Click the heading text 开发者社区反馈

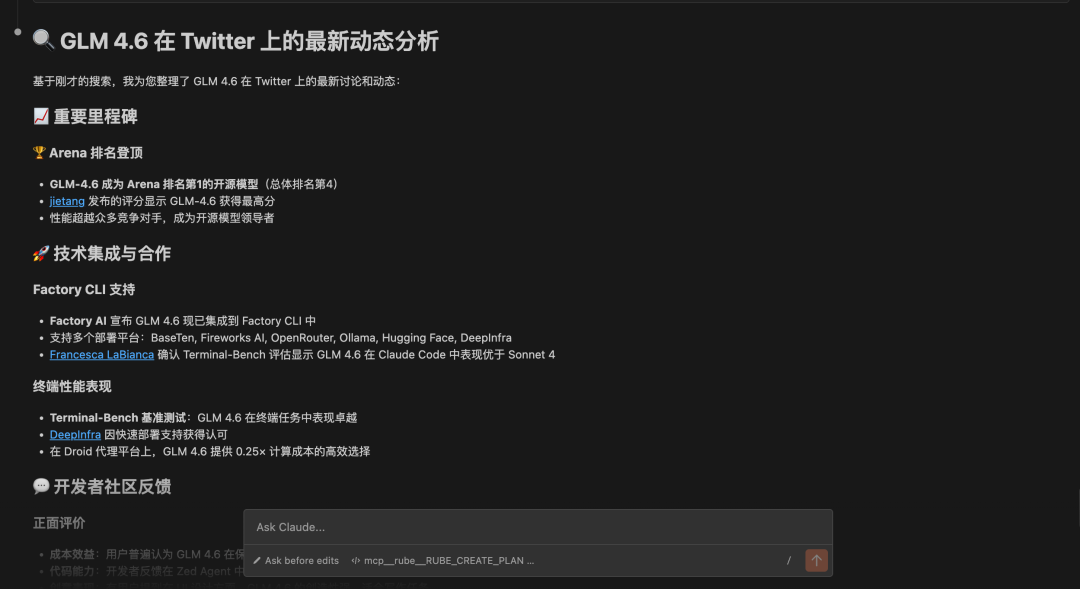click(x=112, y=486)
